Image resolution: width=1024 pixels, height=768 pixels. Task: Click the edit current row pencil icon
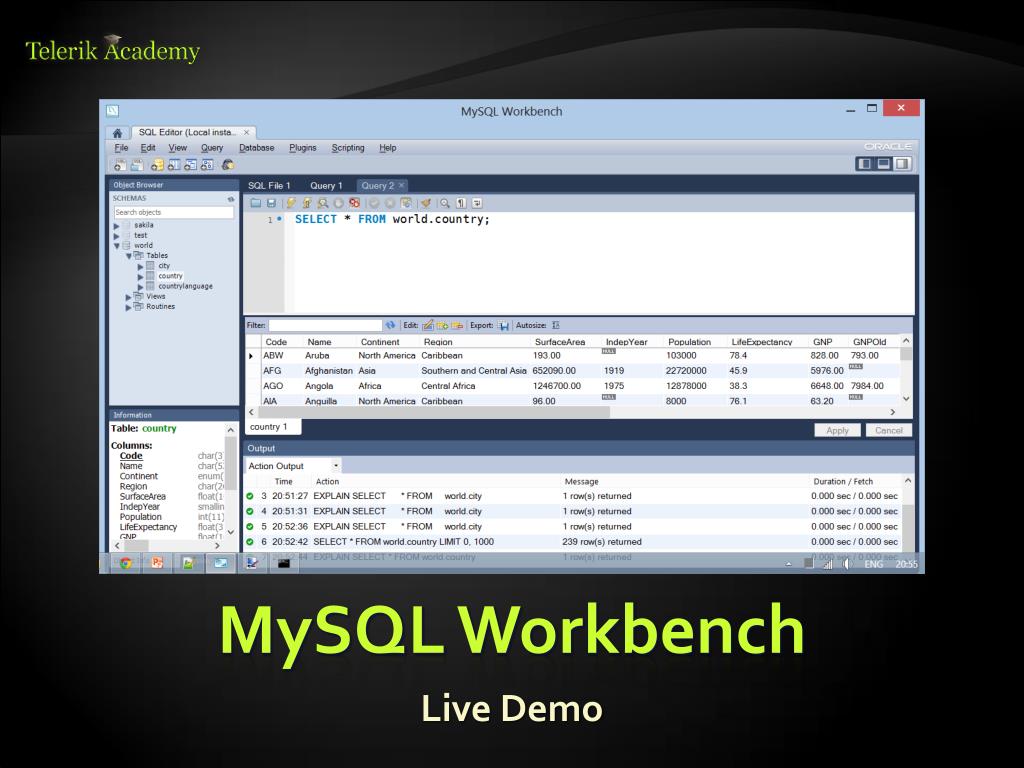[x=428, y=325]
